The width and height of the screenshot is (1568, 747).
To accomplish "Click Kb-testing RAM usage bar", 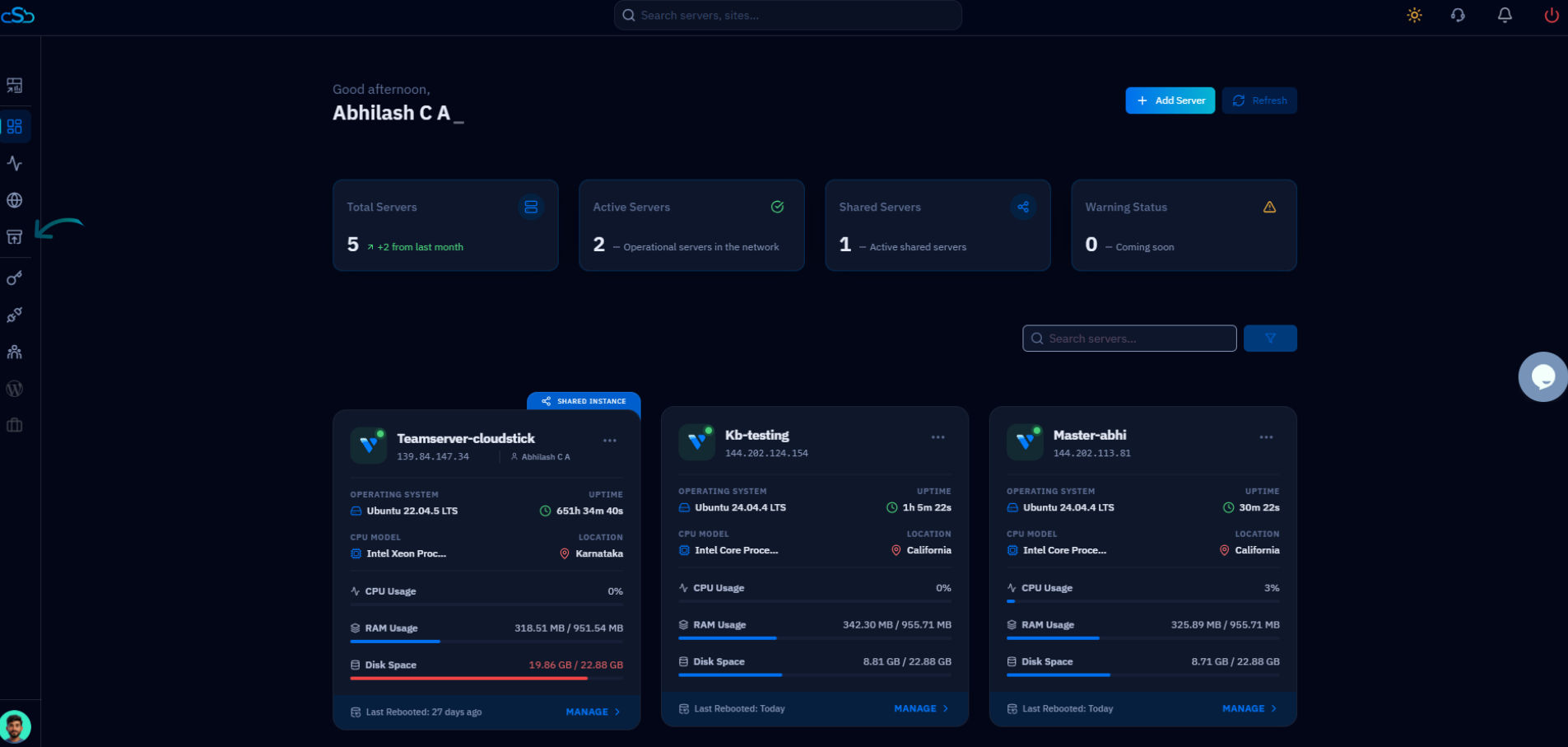I will tap(815, 637).
